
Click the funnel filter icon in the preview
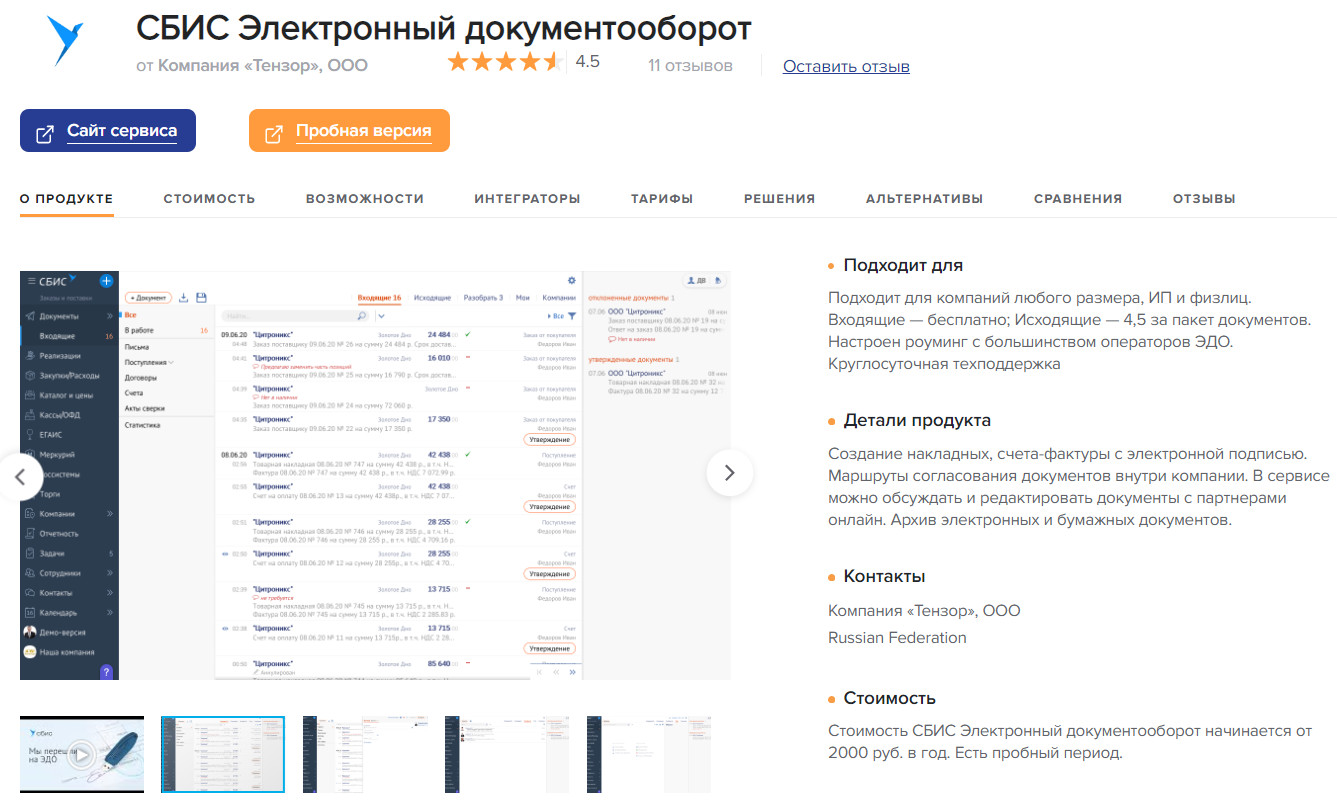pyautogui.click(x=572, y=316)
